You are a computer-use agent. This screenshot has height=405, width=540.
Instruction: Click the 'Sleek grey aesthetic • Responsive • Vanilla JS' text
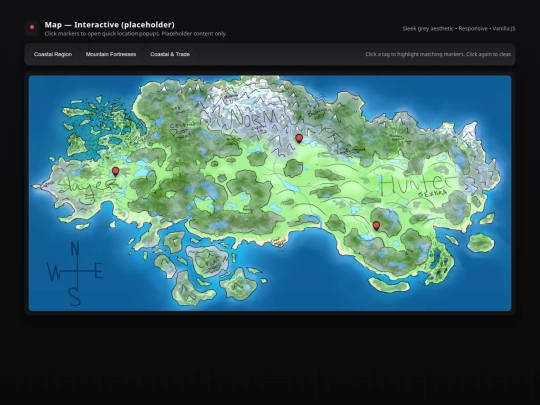coord(459,29)
